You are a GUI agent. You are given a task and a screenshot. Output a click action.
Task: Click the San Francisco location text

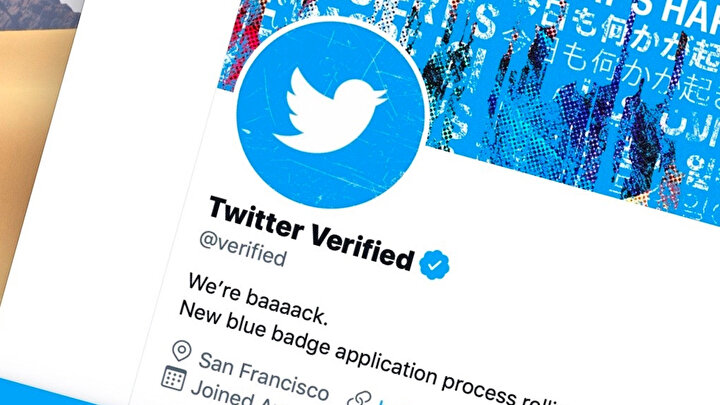coord(264,376)
